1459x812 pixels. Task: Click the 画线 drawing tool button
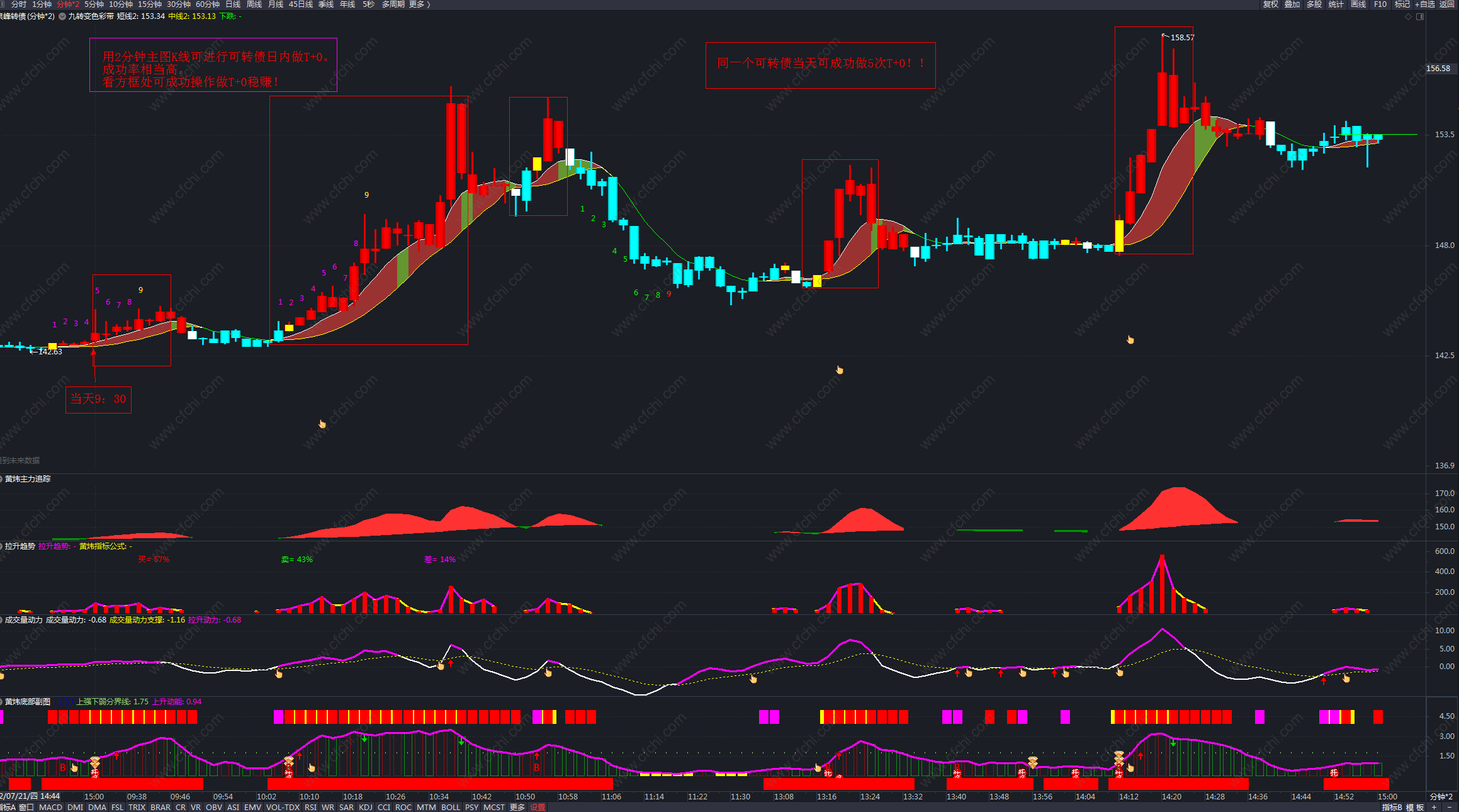coord(1358,4)
